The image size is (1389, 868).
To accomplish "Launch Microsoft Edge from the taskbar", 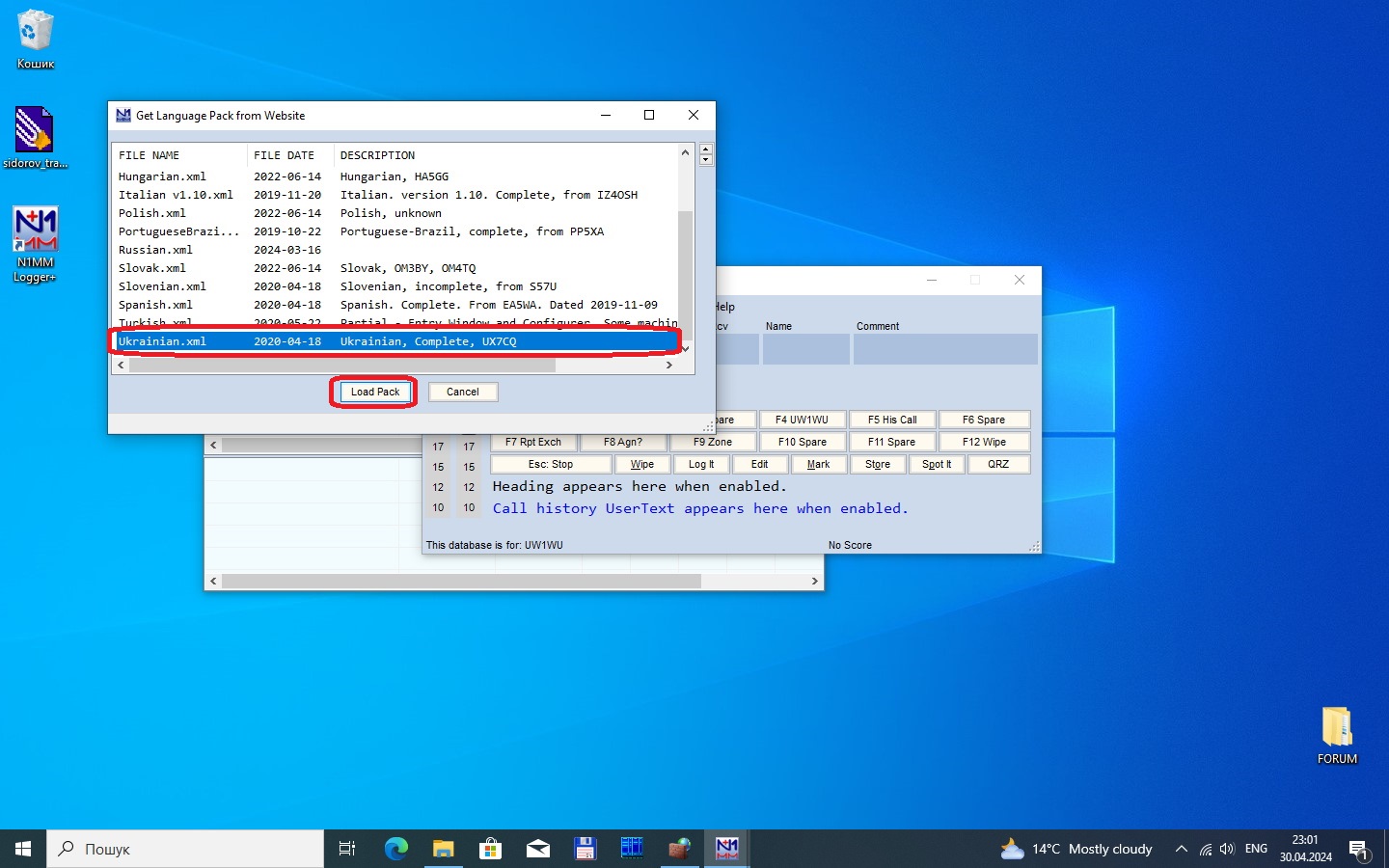I will 395,849.
